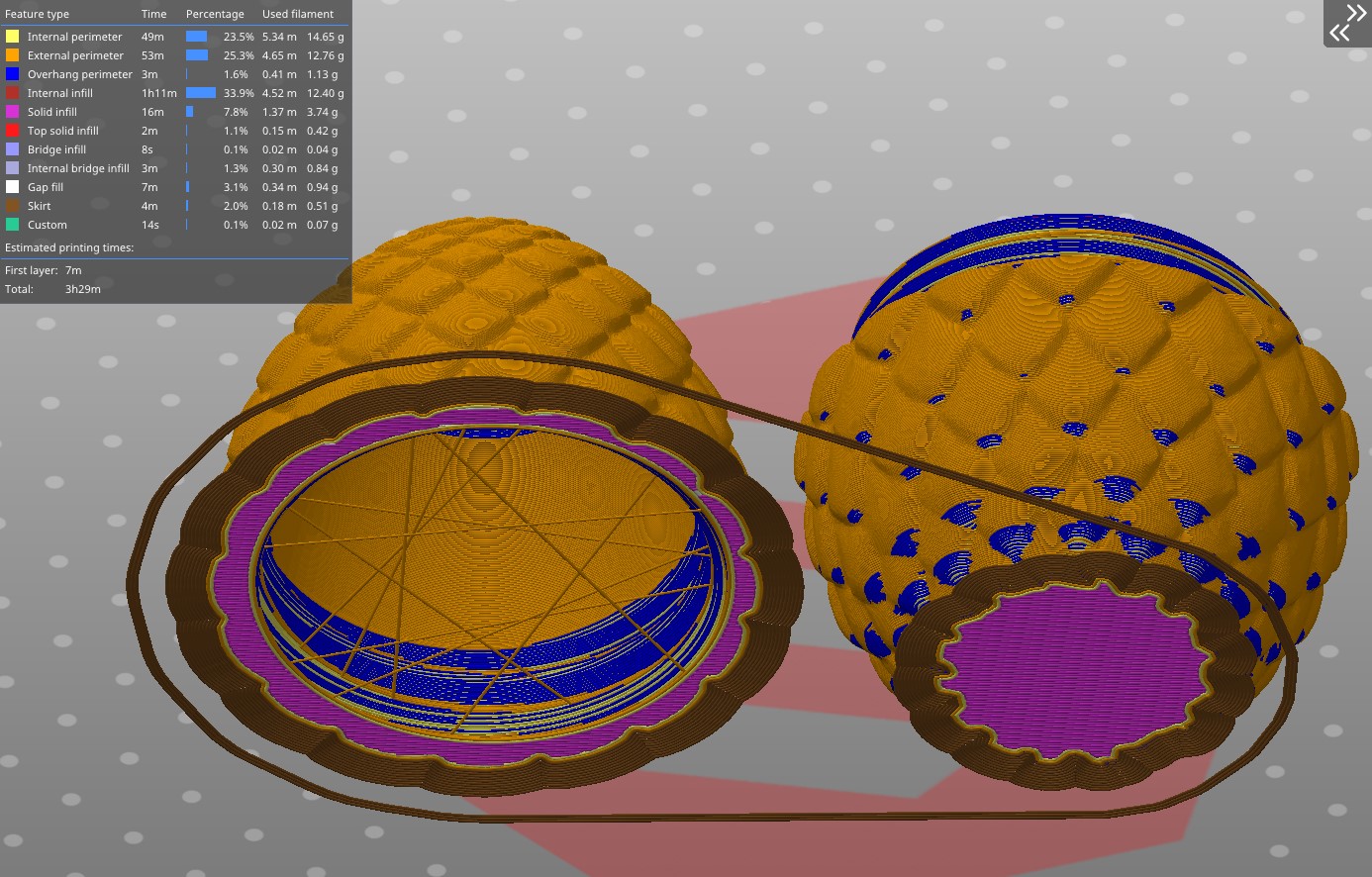1372x877 pixels.
Task: Click the Internal infill label
Action: tap(60, 93)
